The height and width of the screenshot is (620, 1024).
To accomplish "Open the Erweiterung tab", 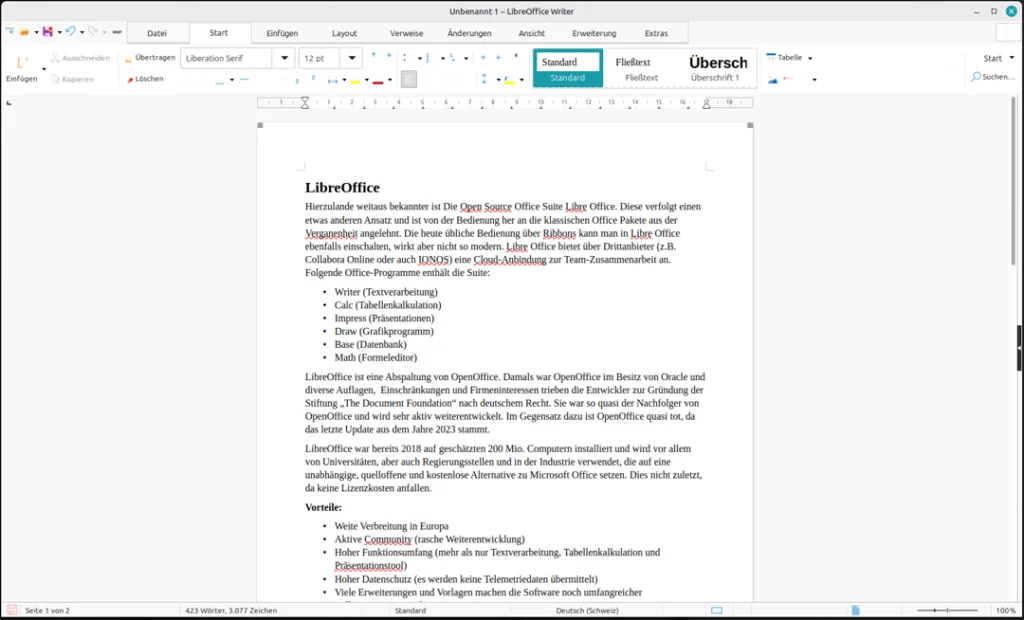I will [x=594, y=33].
